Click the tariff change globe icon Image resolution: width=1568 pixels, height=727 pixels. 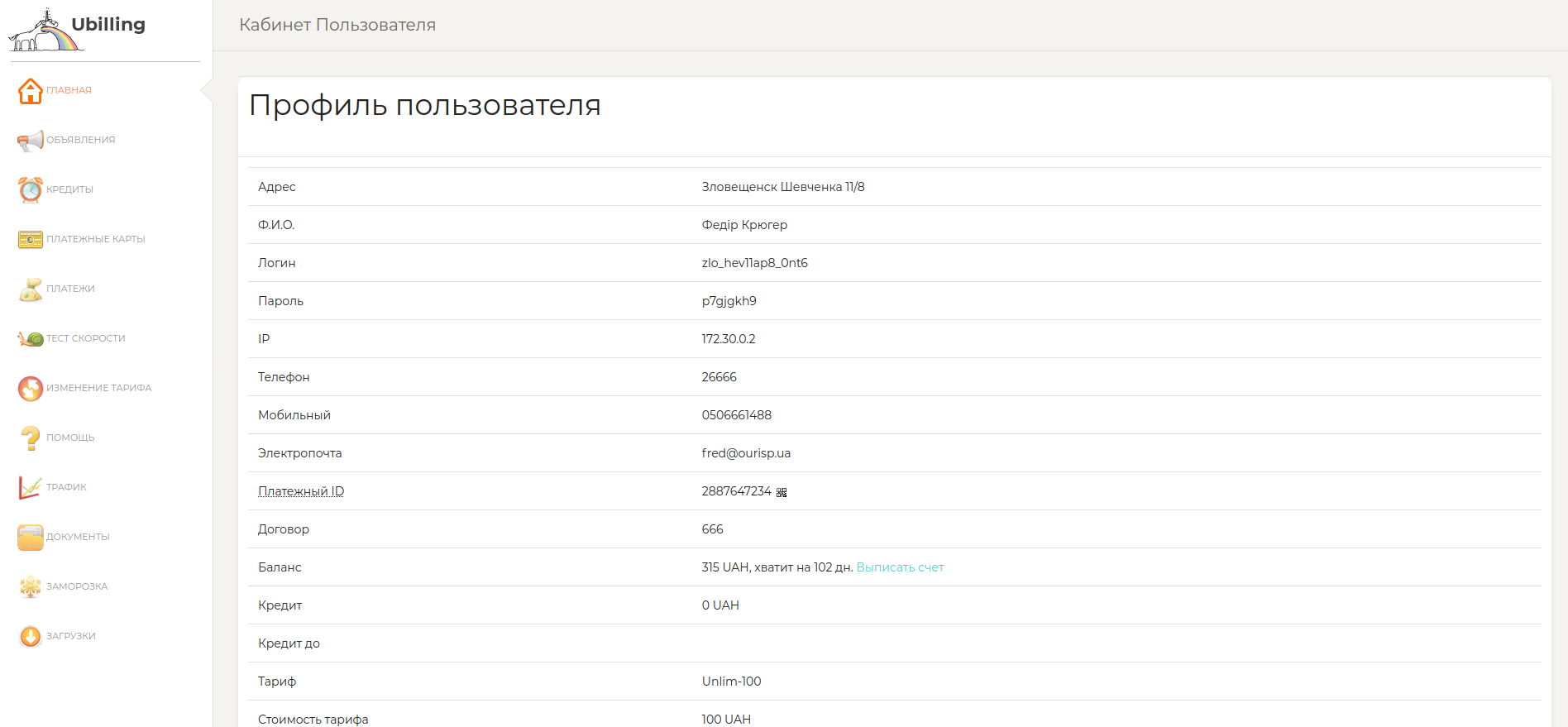(31, 389)
